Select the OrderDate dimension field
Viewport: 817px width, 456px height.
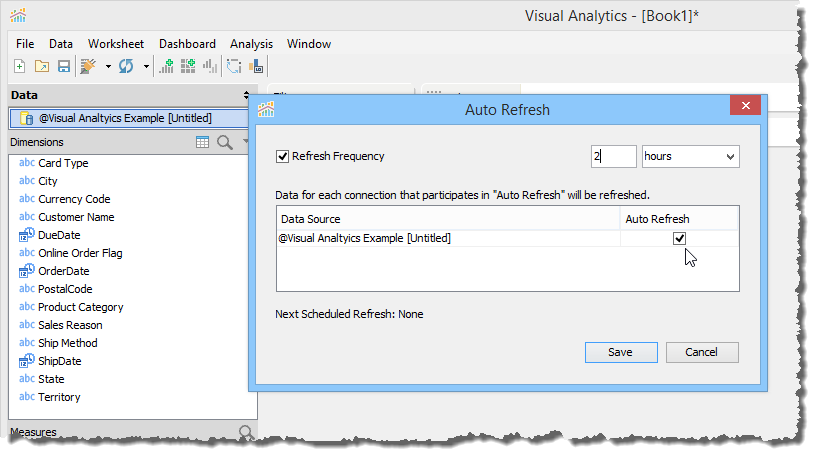pyautogui.click(x=63, y=271)
